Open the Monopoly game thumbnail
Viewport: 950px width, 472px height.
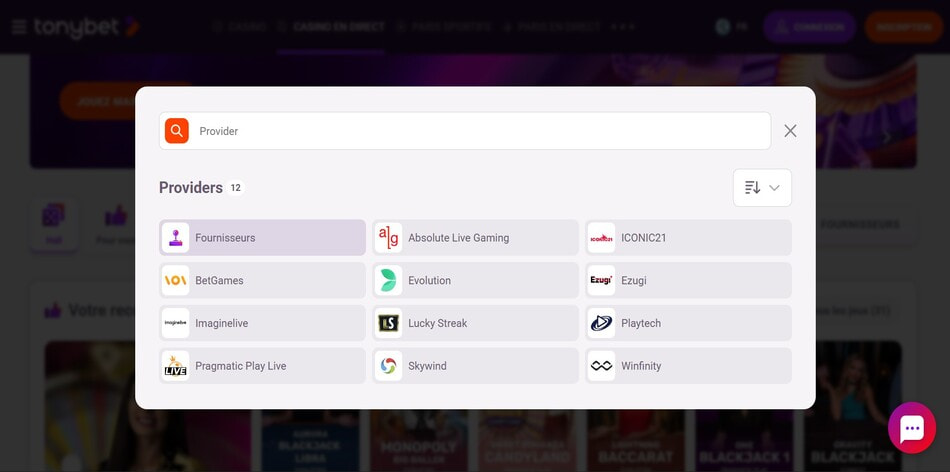point(419,441)
